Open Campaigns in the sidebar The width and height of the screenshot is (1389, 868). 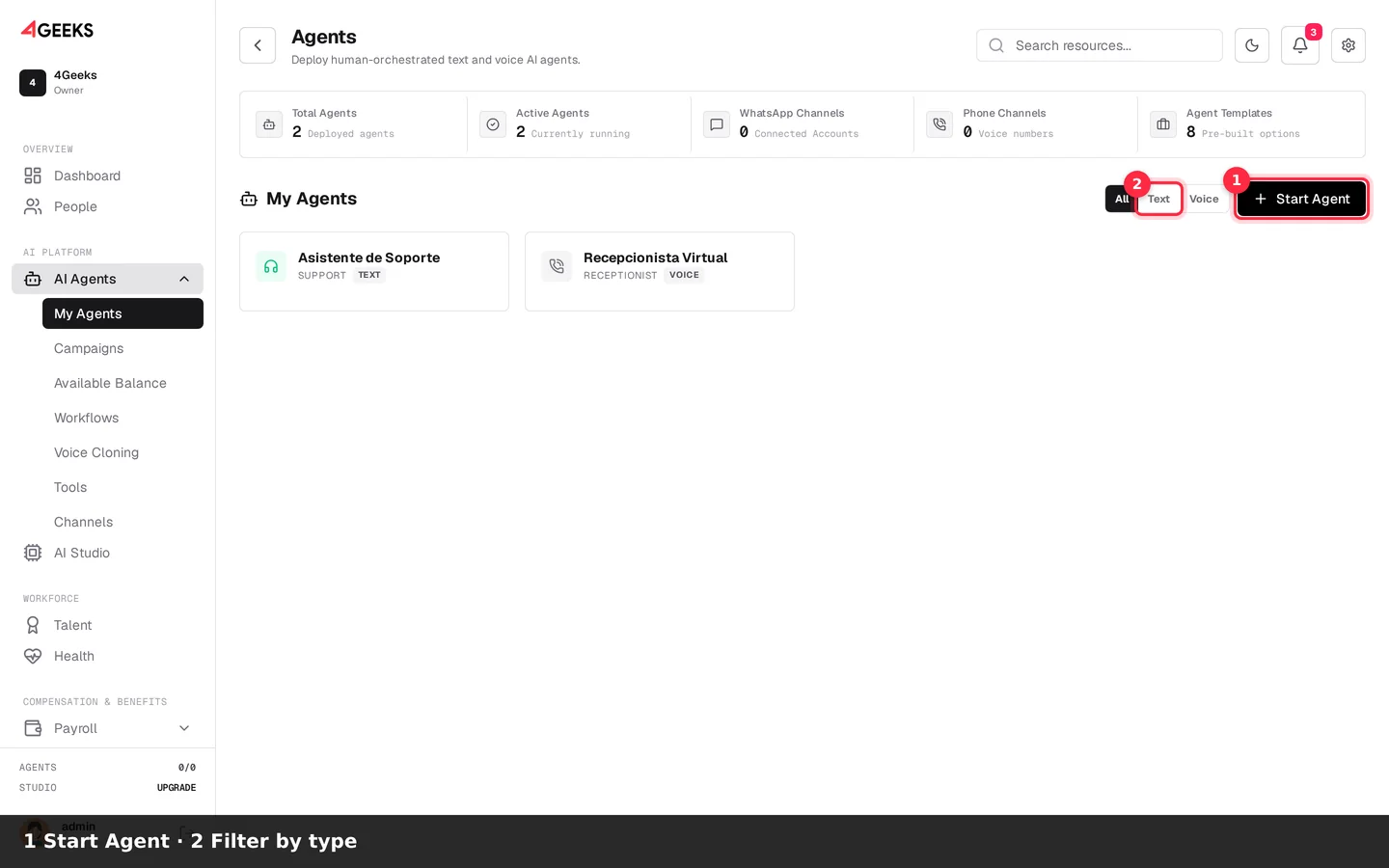point(123,348)
